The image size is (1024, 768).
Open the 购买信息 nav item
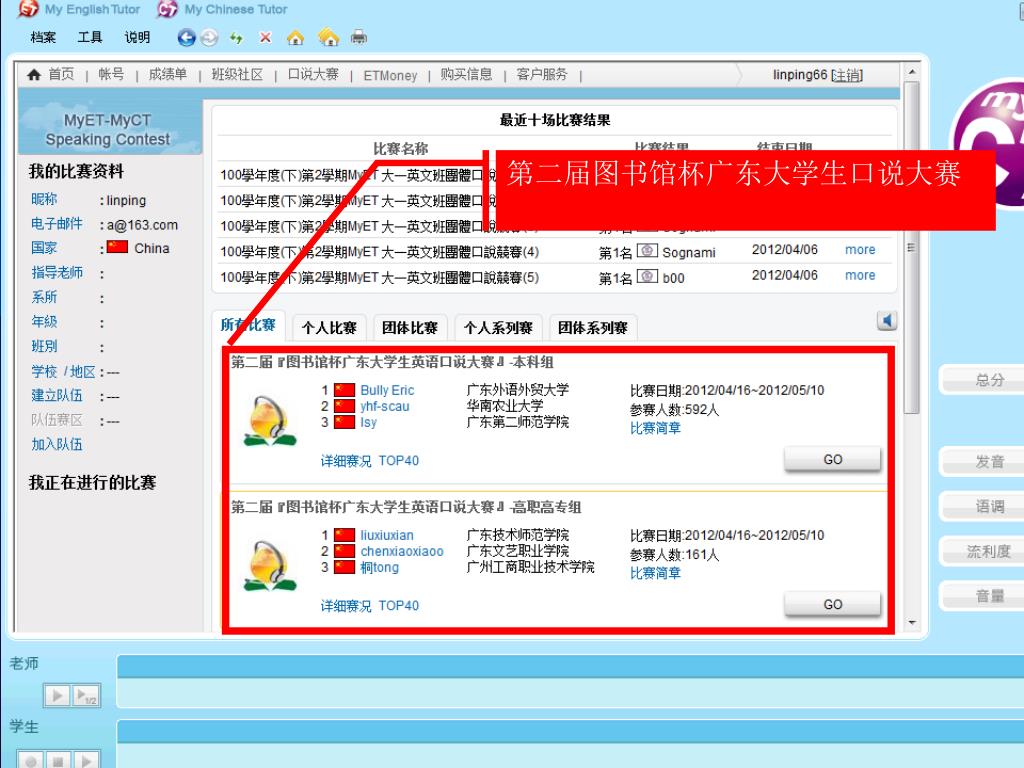466,74
